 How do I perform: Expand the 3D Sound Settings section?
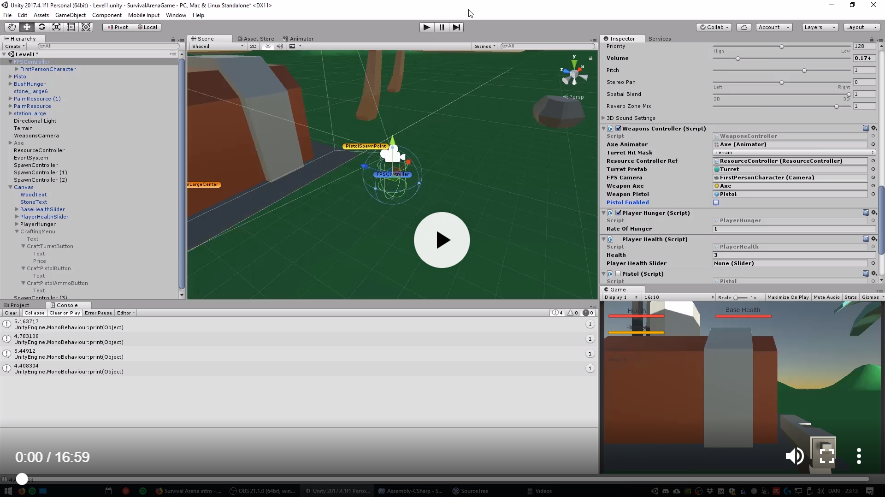click(604, 118)
